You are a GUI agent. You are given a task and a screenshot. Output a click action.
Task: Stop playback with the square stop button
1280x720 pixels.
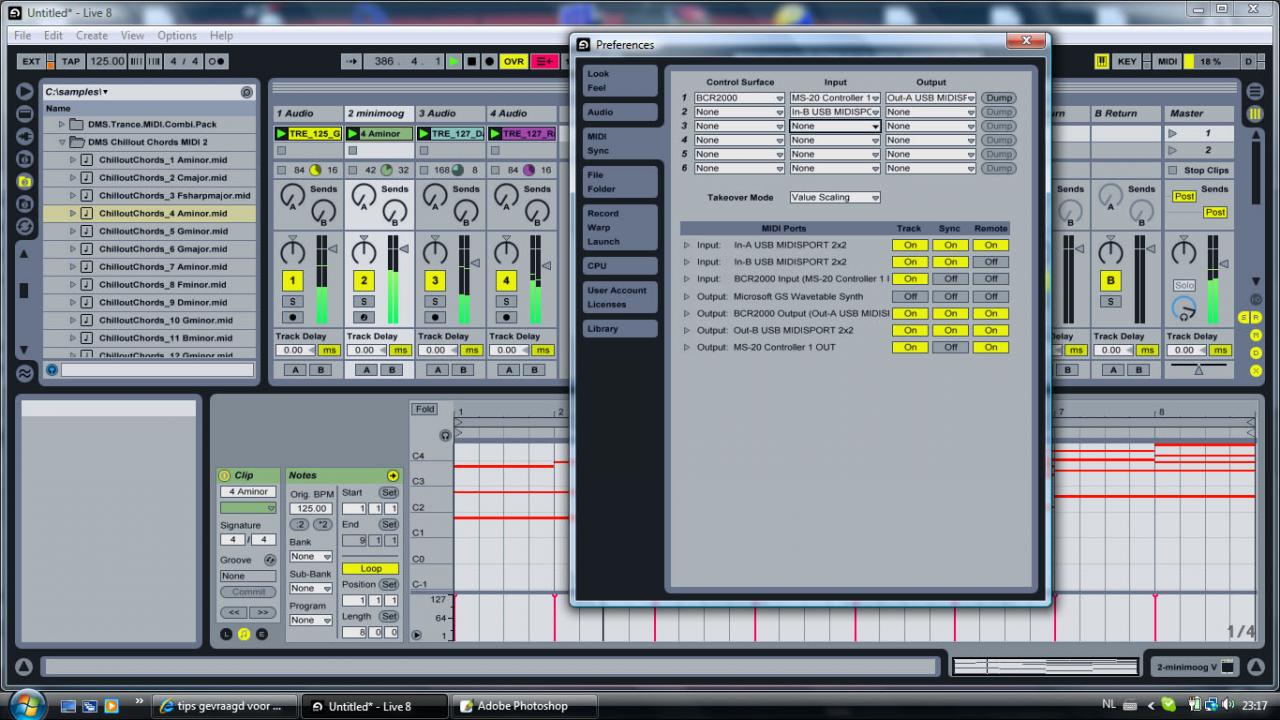pyautogui.click(x=471, y=61)
